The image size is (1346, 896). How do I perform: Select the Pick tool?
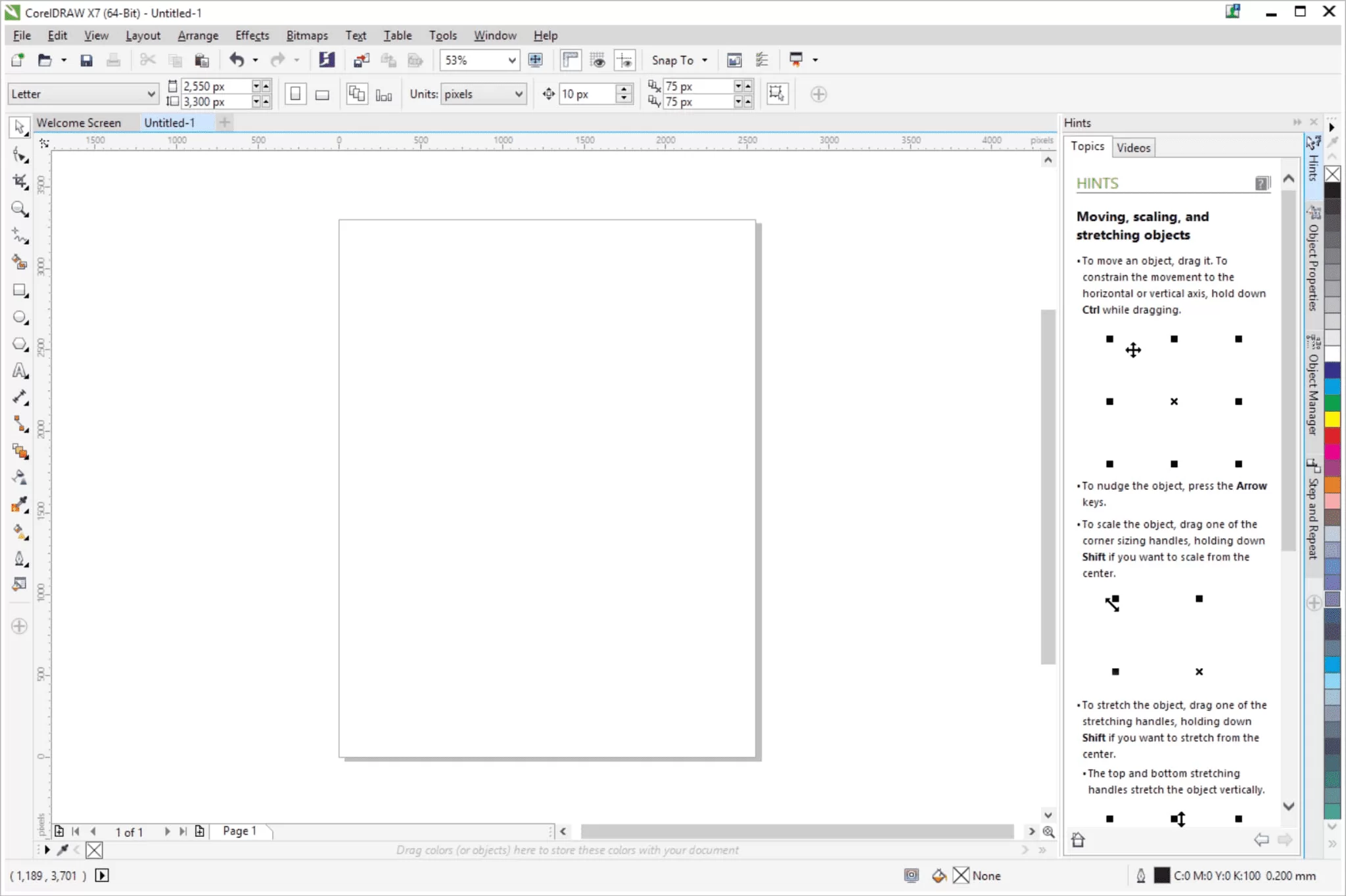pos(19,129)
